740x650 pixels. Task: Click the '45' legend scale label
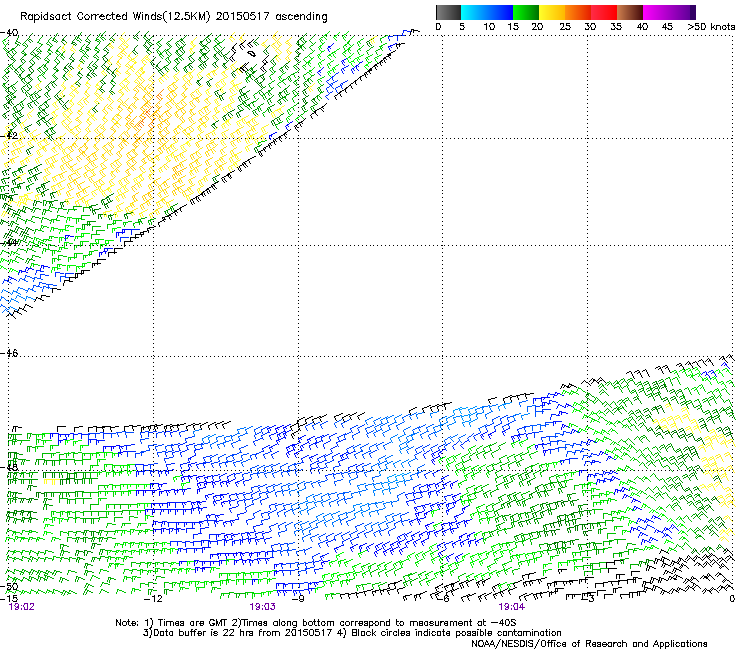[667, 27]
